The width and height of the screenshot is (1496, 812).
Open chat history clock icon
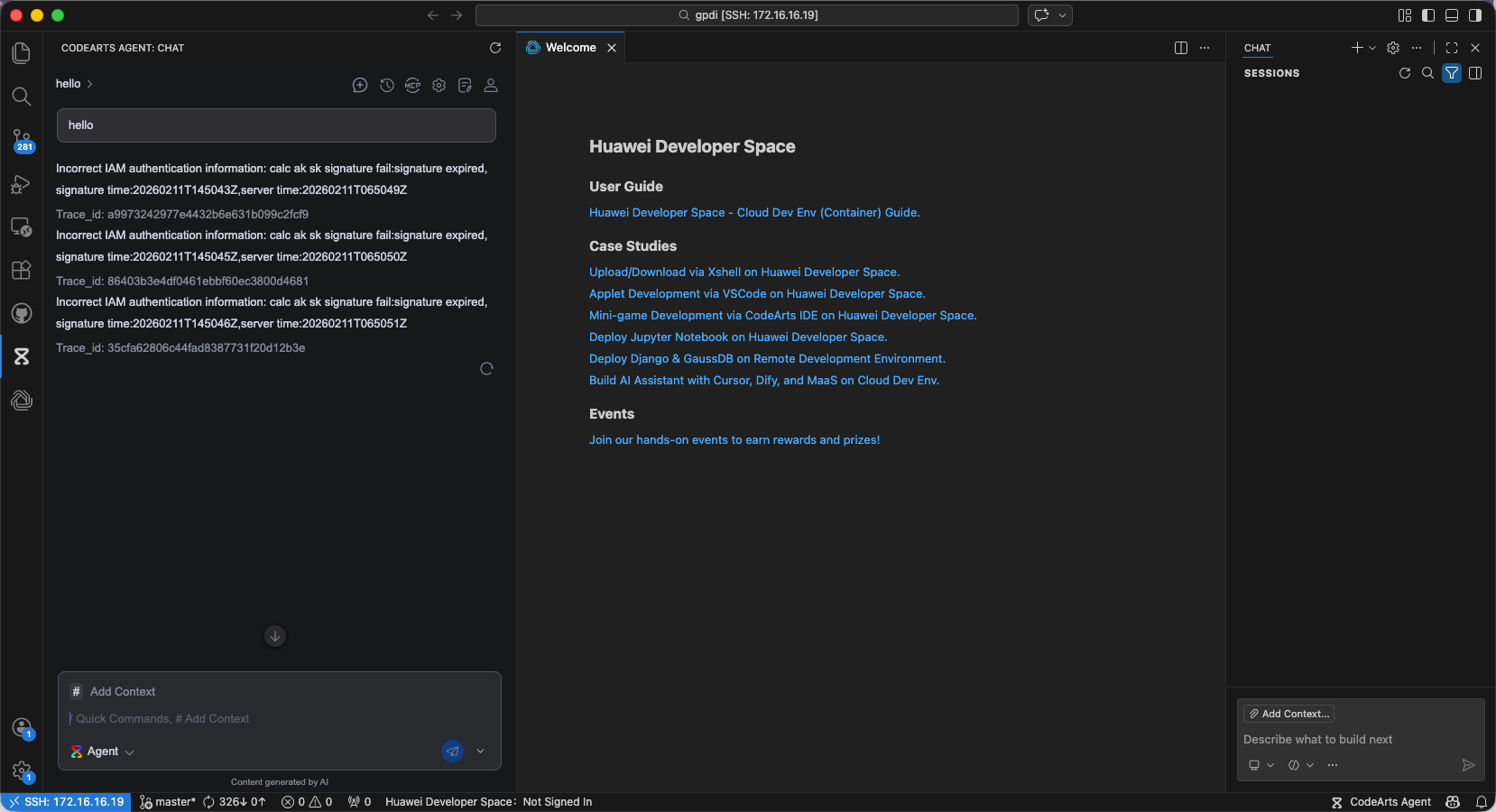click(x=387, y=85)
